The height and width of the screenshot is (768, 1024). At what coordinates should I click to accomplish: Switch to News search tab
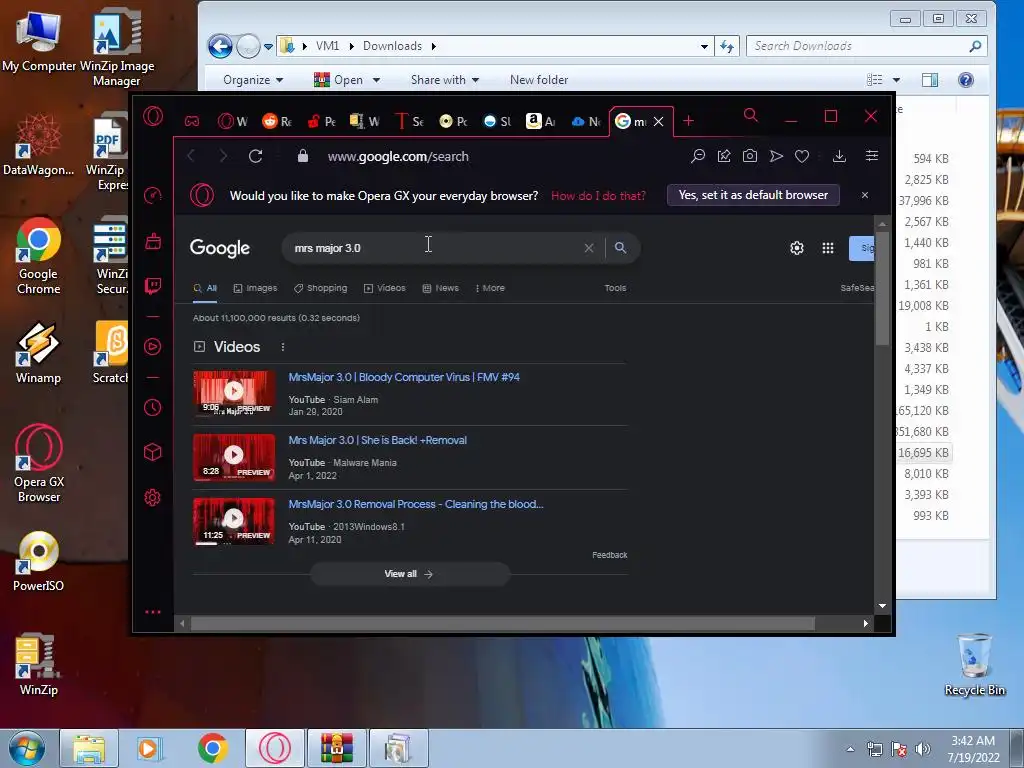pos(441,288)
